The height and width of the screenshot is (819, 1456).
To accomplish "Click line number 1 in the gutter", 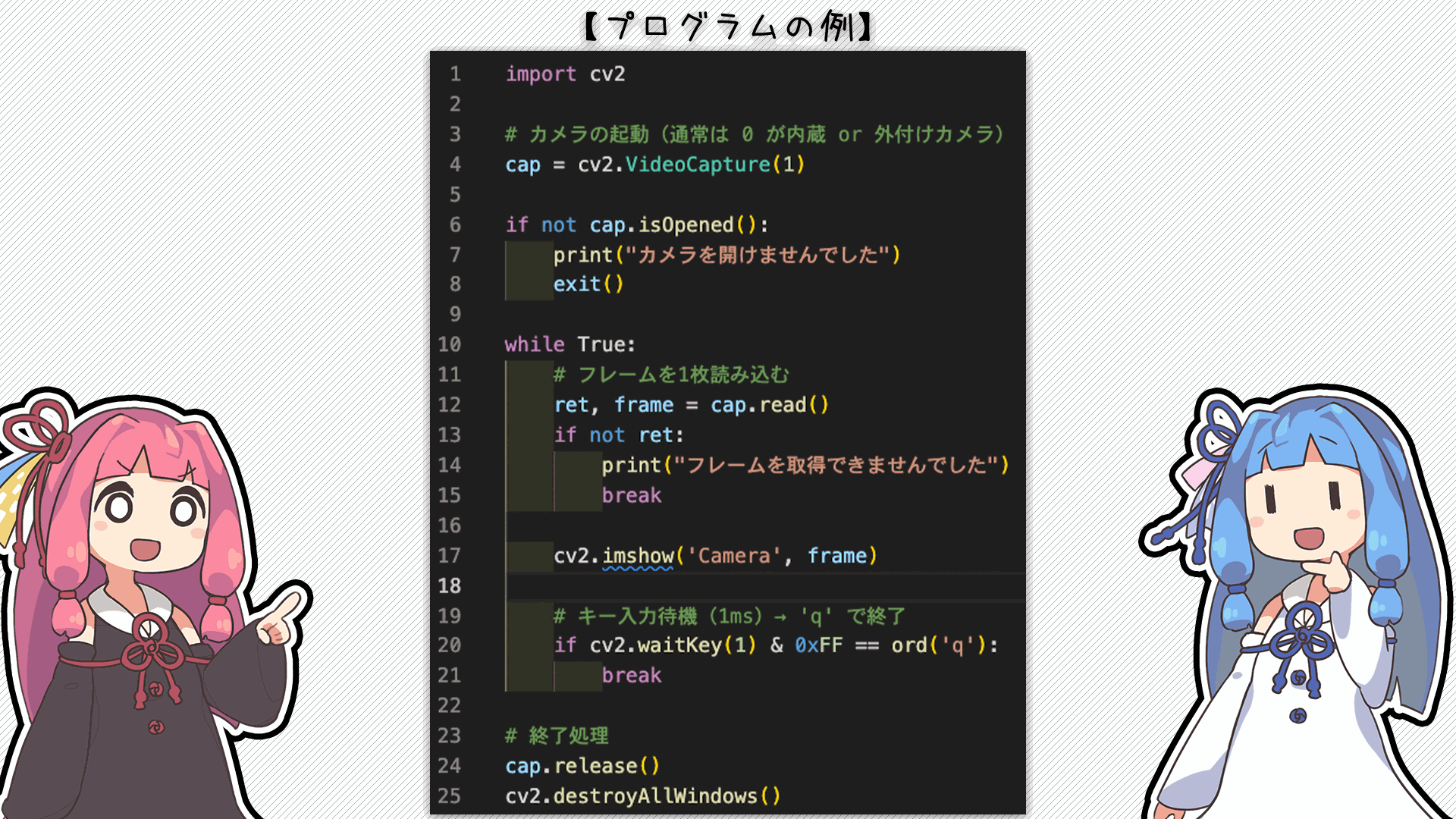I will point(455,74).
